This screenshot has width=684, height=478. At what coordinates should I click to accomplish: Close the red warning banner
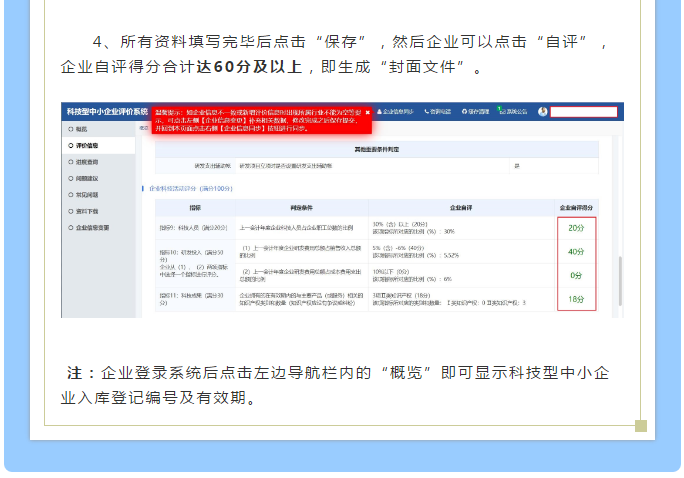click(368, 113)
